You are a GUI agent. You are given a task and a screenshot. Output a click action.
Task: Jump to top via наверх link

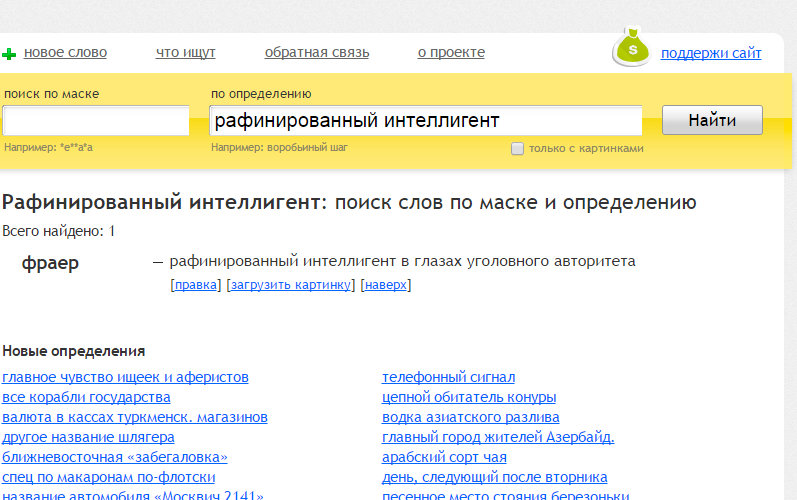pos(386,285)
